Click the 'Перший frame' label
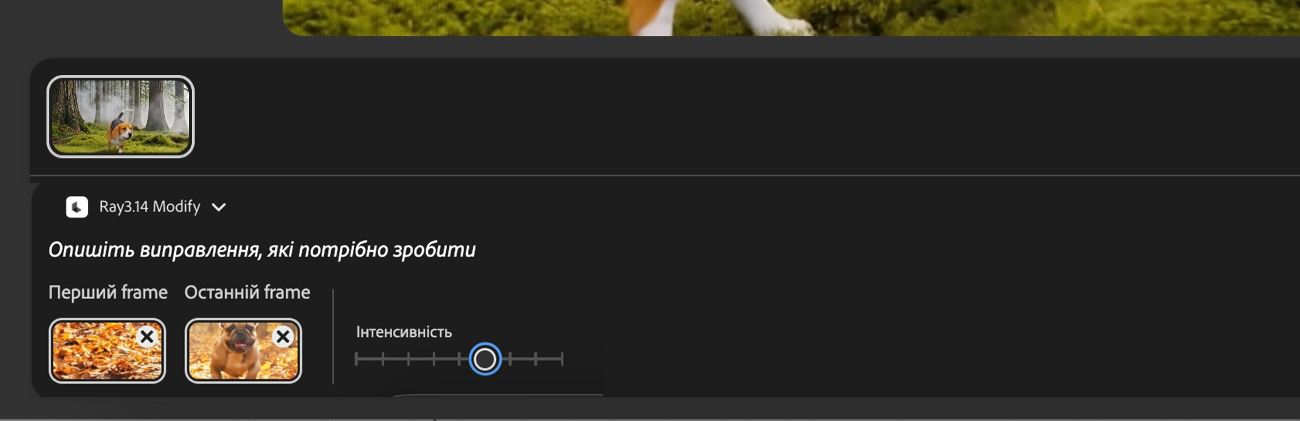 [x=108, y=293]
